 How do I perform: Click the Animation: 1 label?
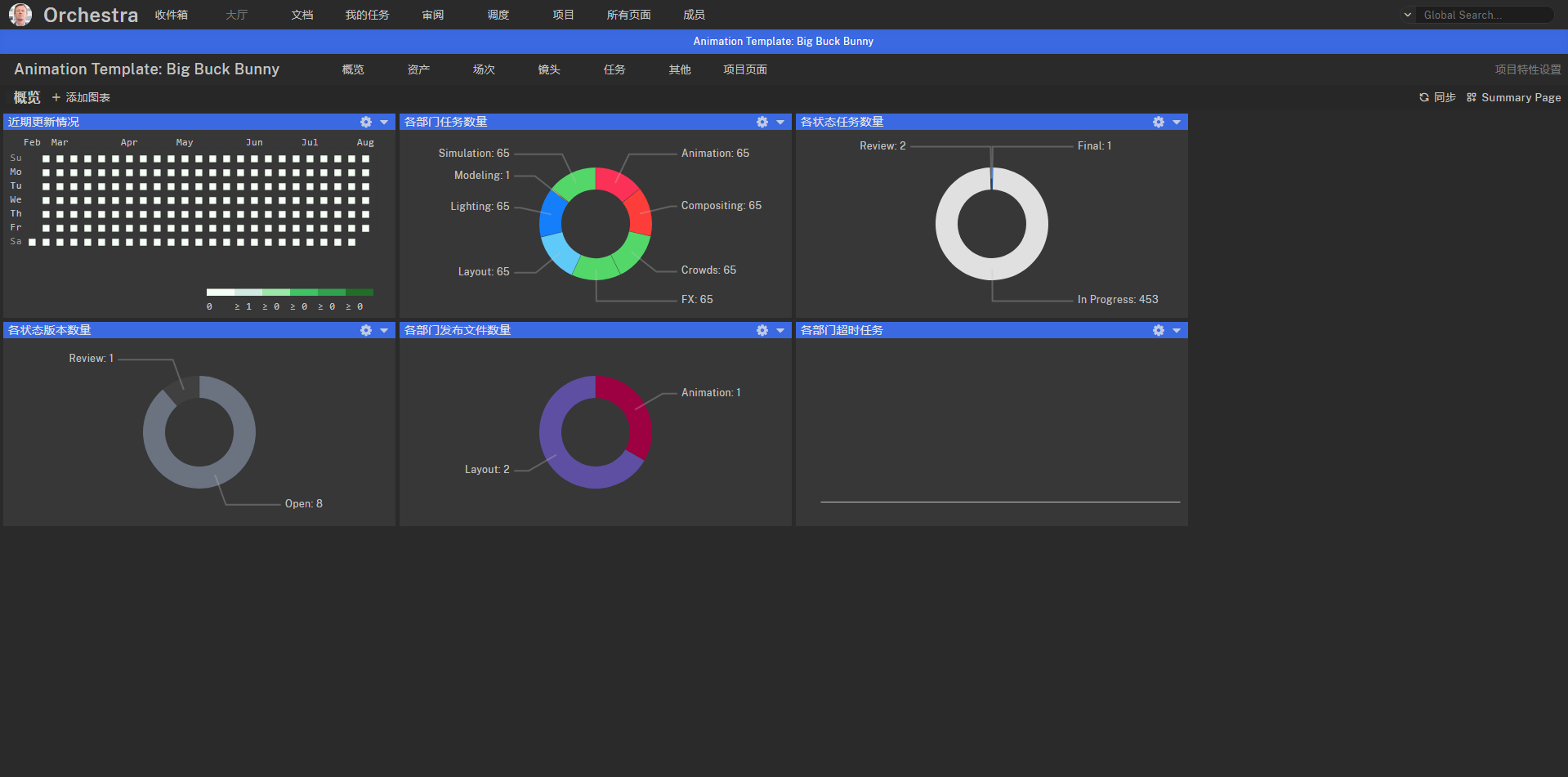tap(711, 392)
